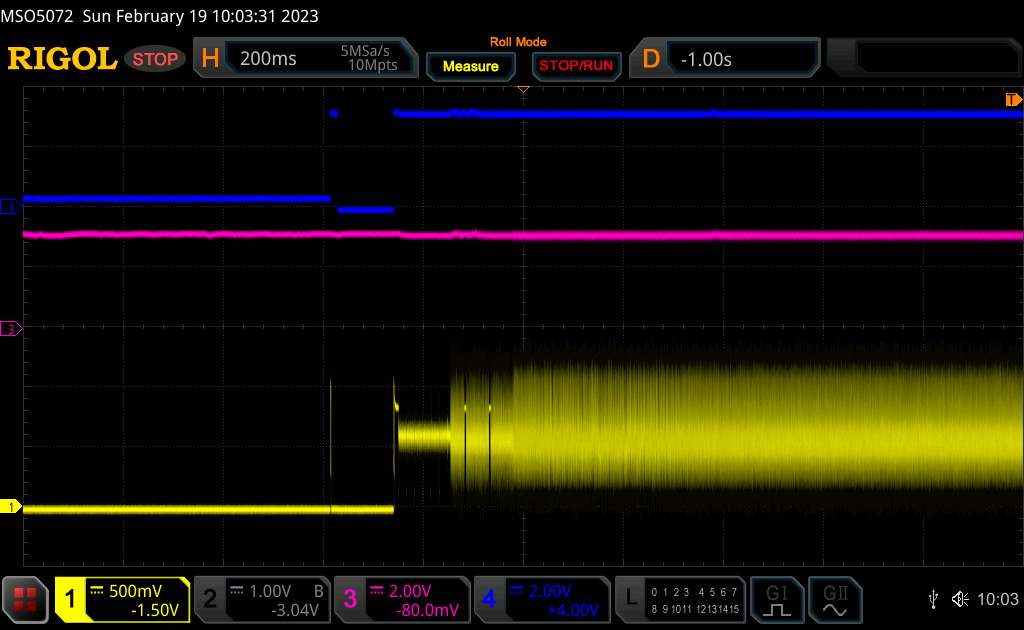Toggle channel 4 blue button
The image size is (1024, 630).
tap(489, 599)
